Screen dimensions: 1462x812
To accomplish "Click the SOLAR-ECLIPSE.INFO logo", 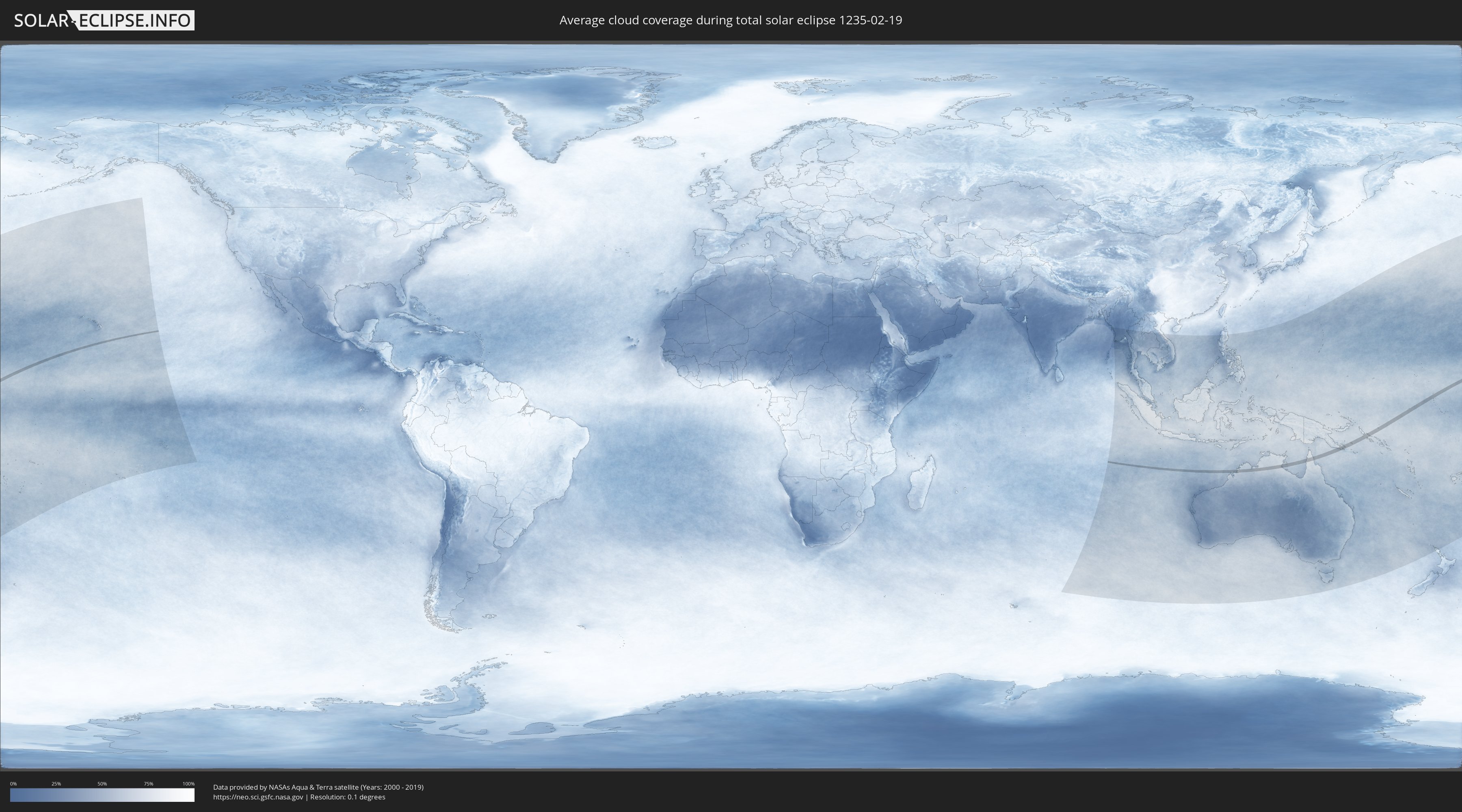I will (104, 20).
